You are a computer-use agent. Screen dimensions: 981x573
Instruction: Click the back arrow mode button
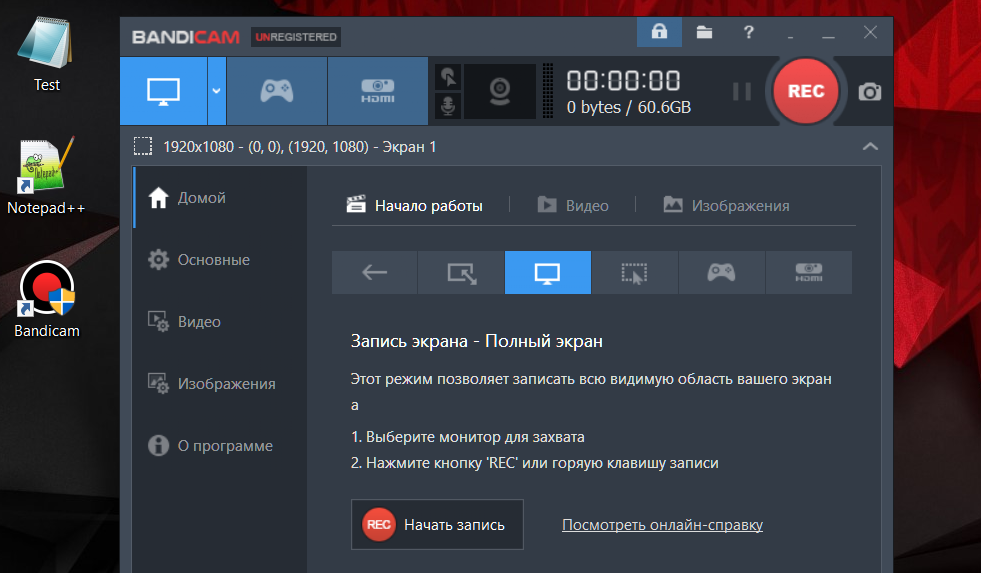point(374,273)
